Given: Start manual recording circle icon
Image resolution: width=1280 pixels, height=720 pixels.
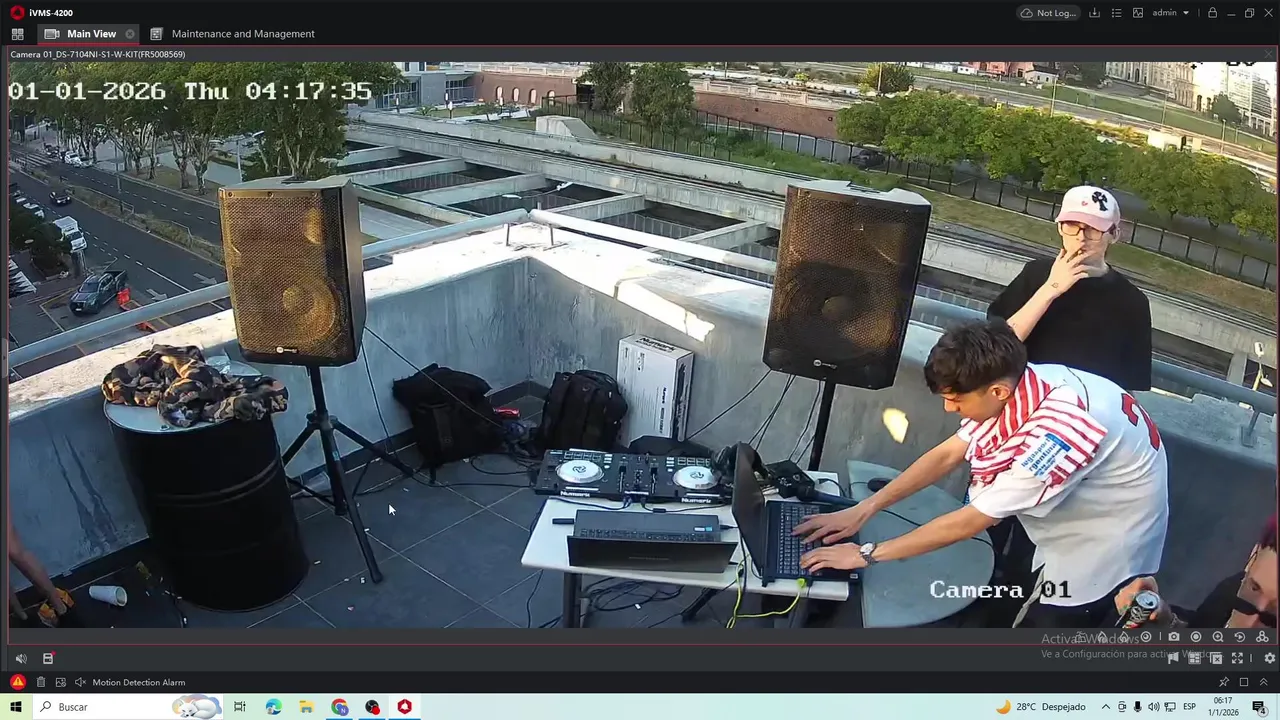Looking at the screenshot, I should coord(1196,637).
